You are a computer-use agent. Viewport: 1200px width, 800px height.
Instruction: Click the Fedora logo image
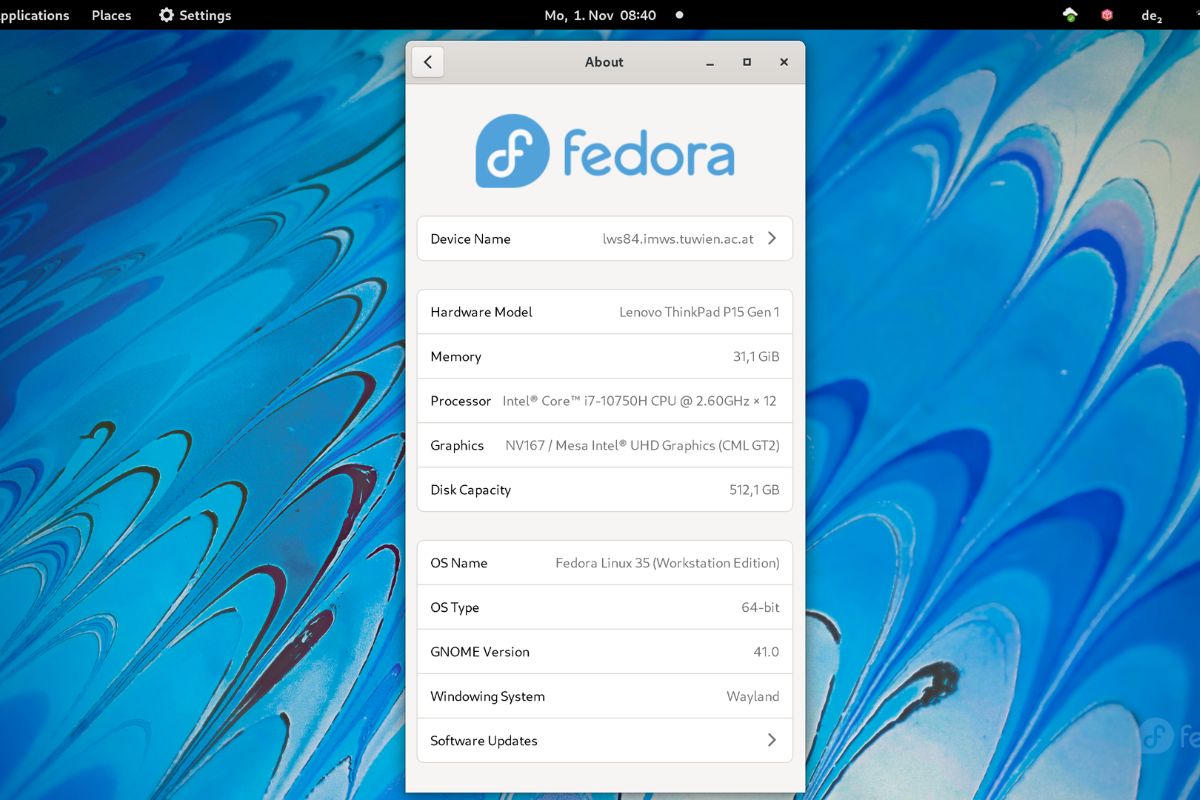[x=605, y=151]
